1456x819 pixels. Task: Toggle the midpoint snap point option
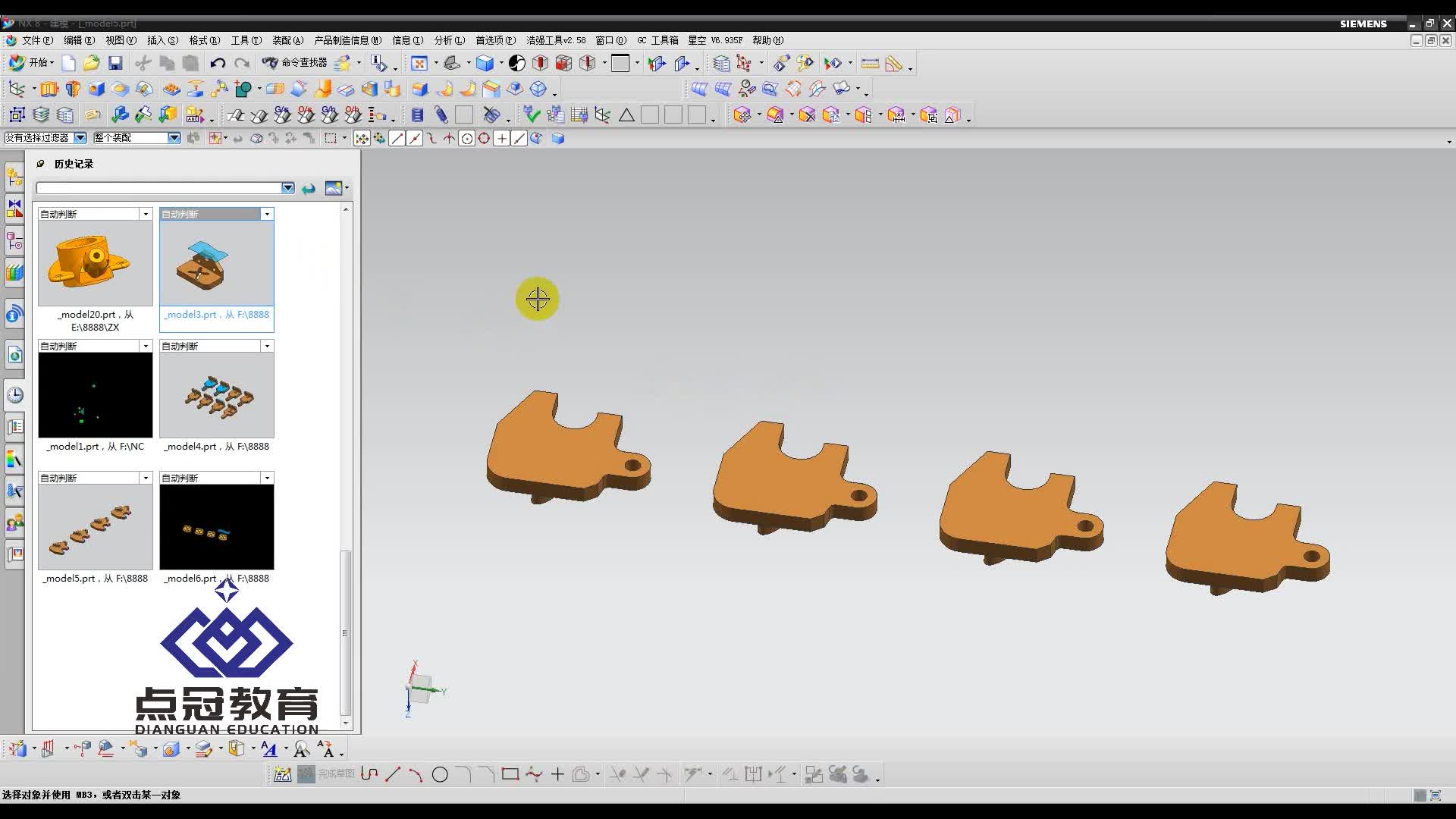pos(414,138)
